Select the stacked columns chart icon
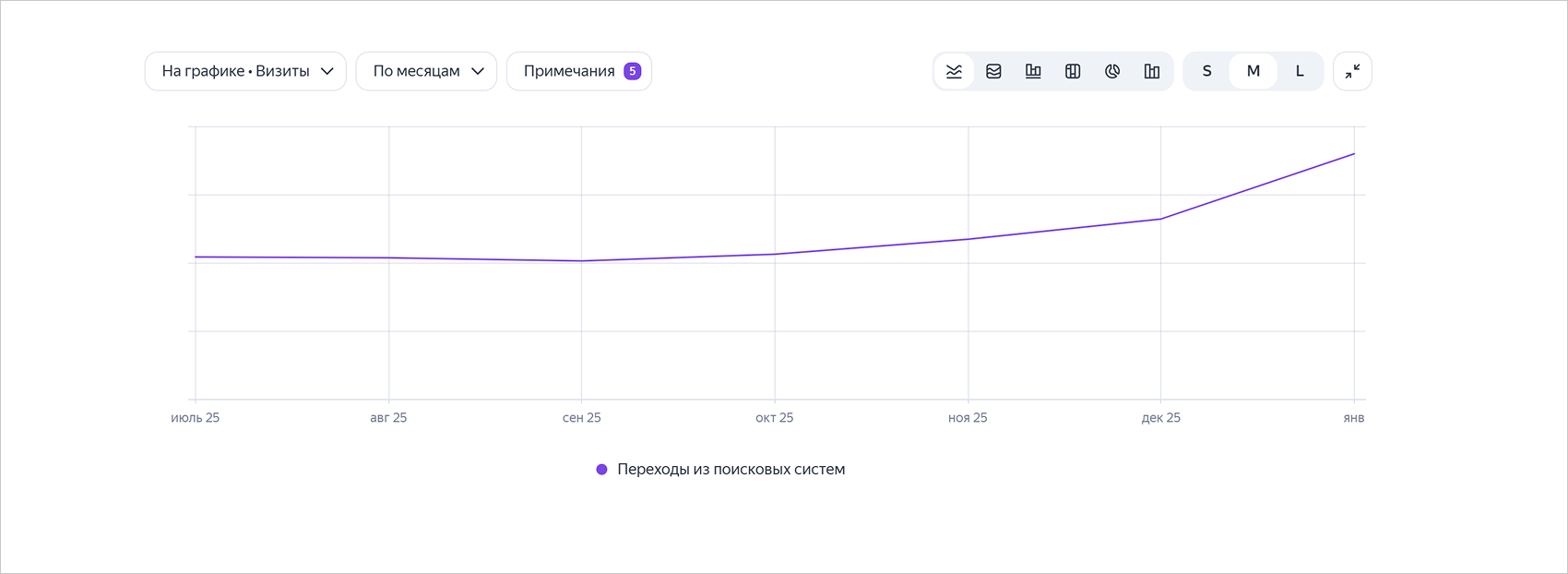This screenshot has width=1568, height=574. pos(1073,71)
